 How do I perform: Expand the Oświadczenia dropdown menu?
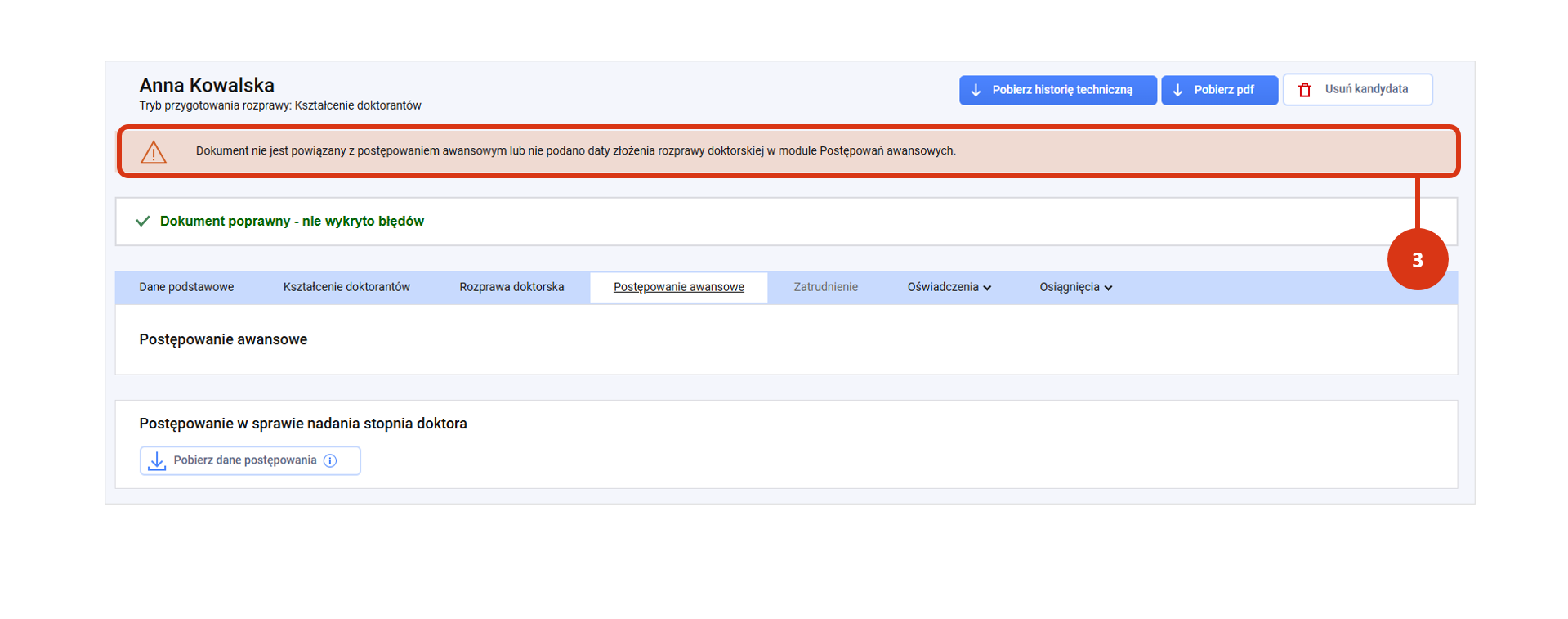pos(949,288)
